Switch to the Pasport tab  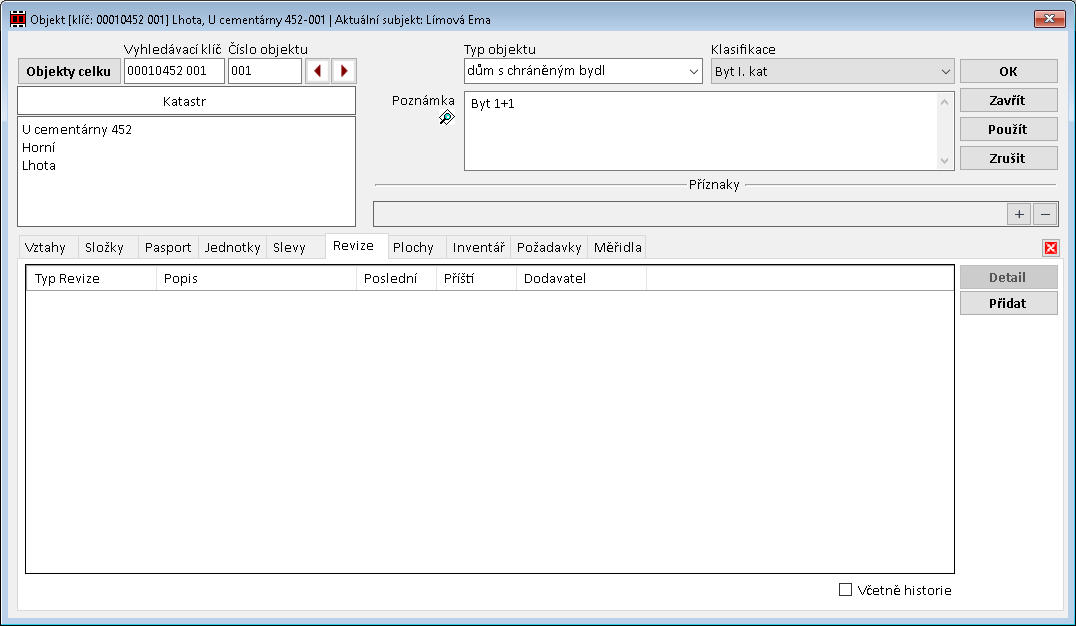168,247
